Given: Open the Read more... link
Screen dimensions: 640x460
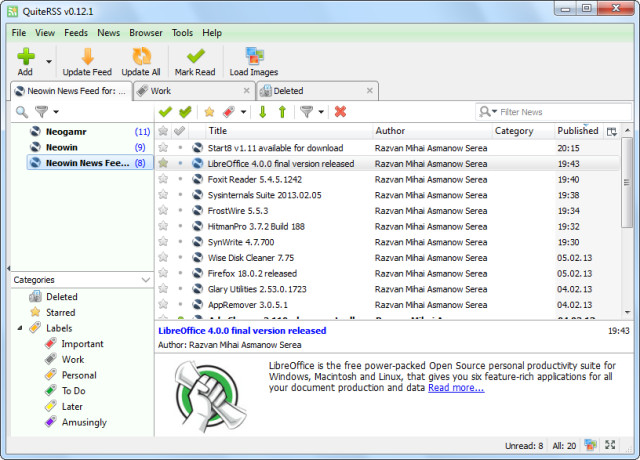Looking at the screenshot, I should [x=456, y=388].
